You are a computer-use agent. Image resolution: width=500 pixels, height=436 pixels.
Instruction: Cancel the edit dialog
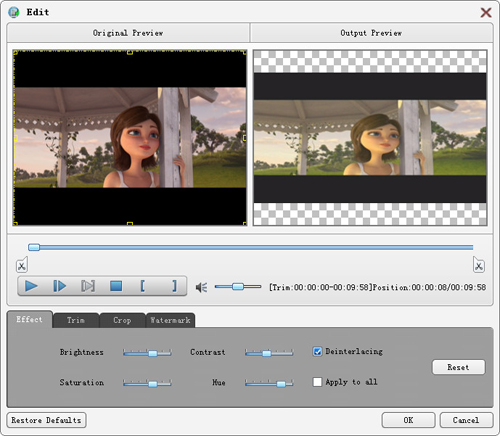[x=466, y=420]
